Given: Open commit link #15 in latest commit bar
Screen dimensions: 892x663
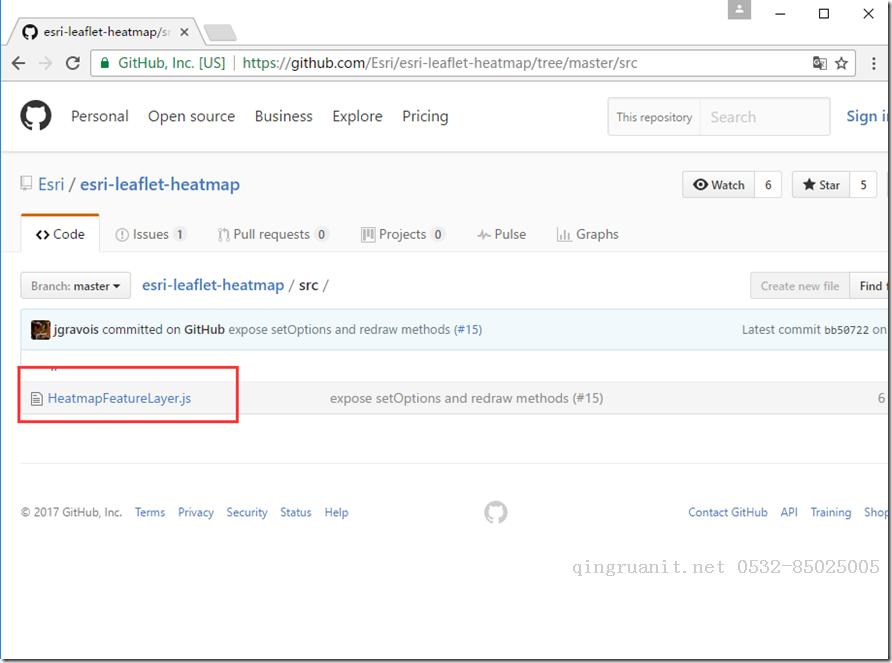Looking at the screenshot, I should pos(467,329).
